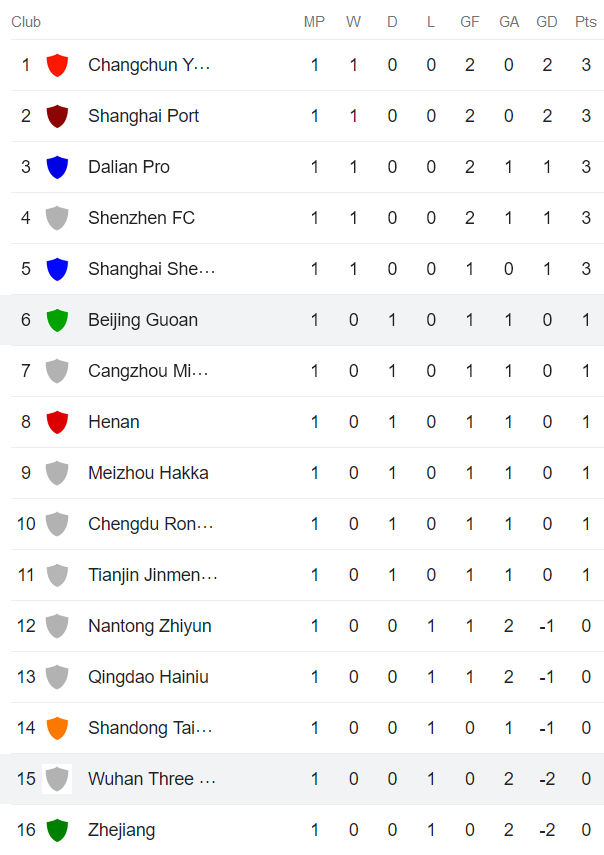The image size is (604, 855).
Task: Click the Club column header
Action: click(x=26, y=21)
